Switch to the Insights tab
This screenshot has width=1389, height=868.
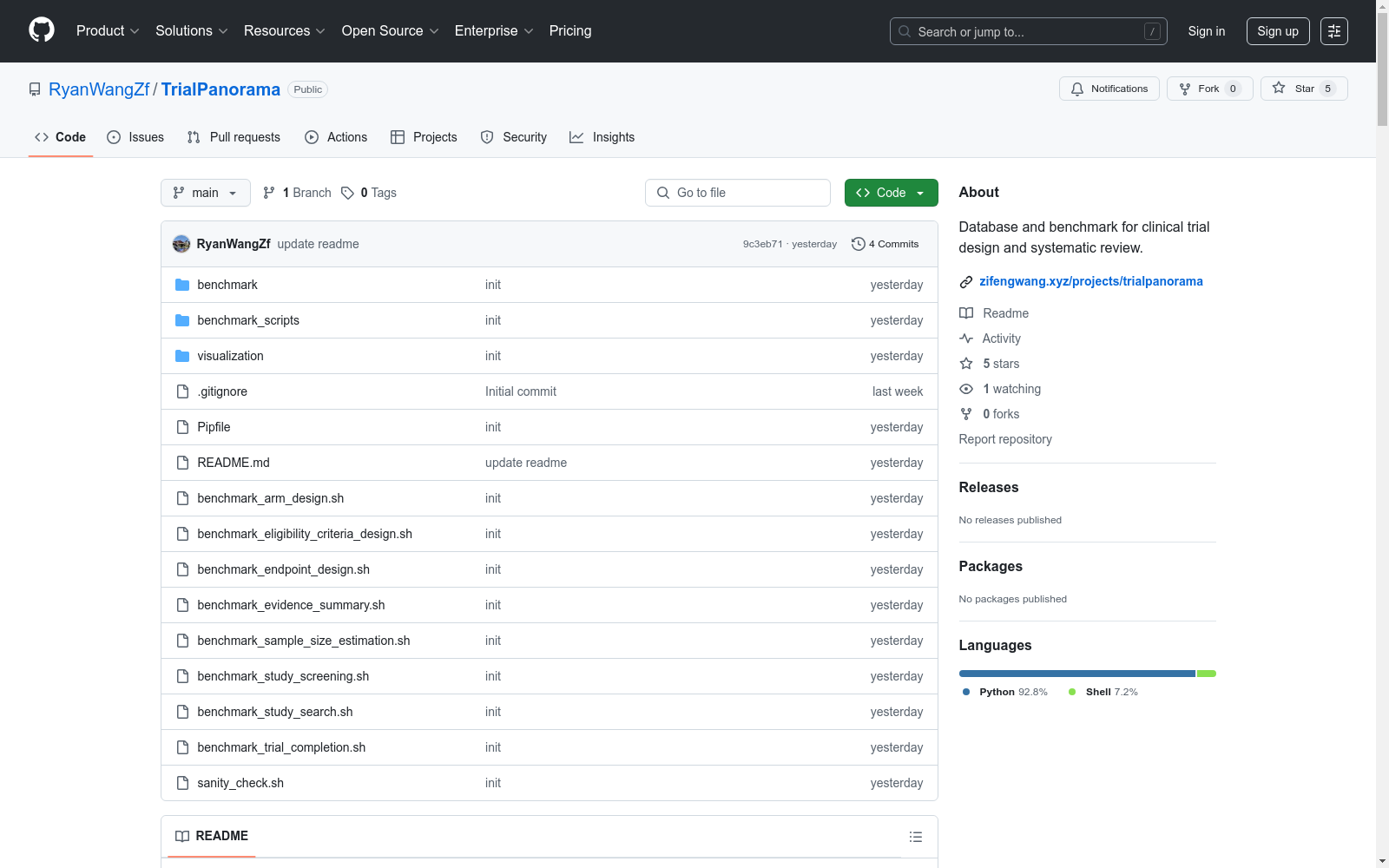[602, 137]
